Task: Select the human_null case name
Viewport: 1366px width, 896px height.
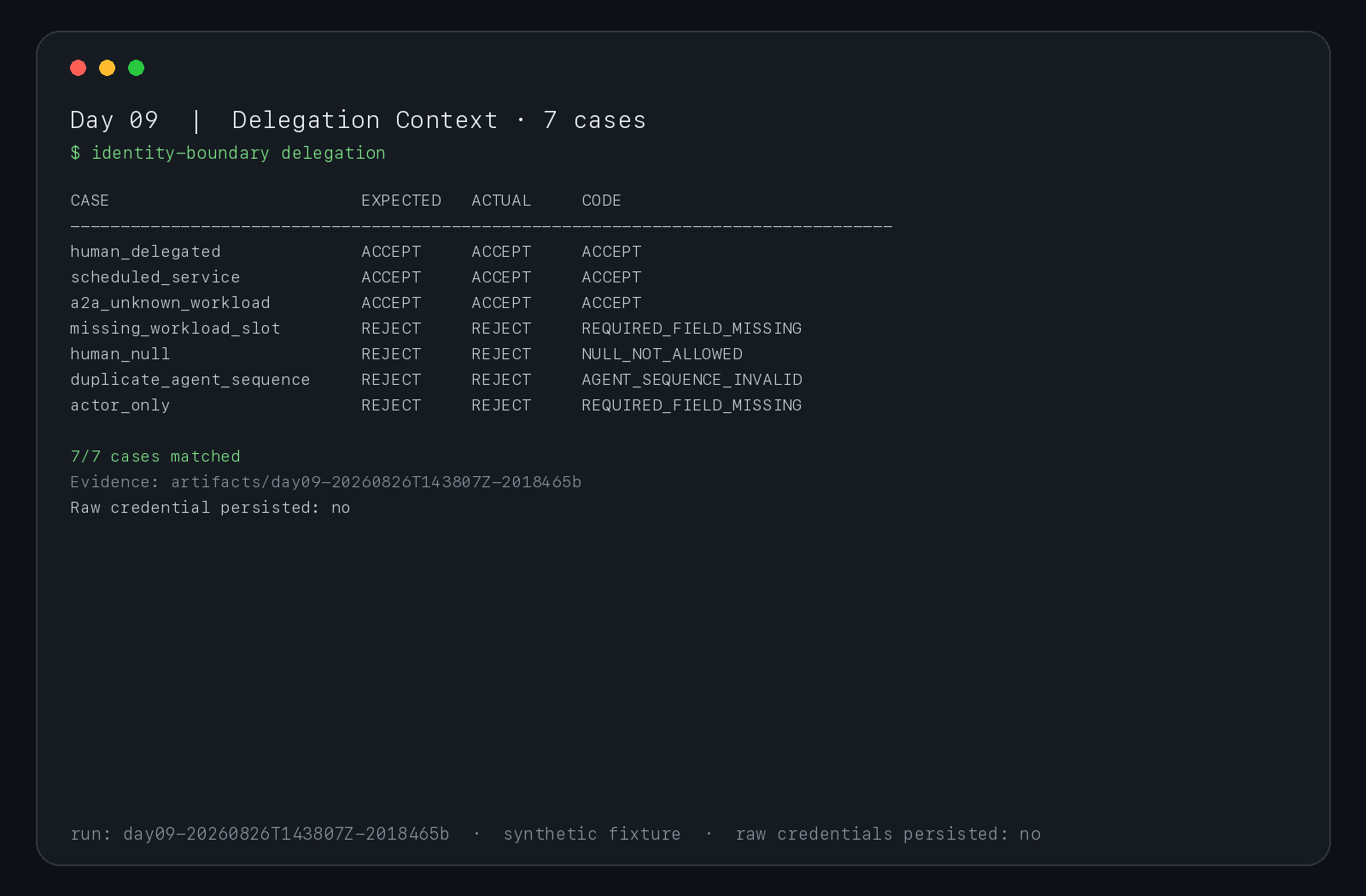Action: (120, 354)
